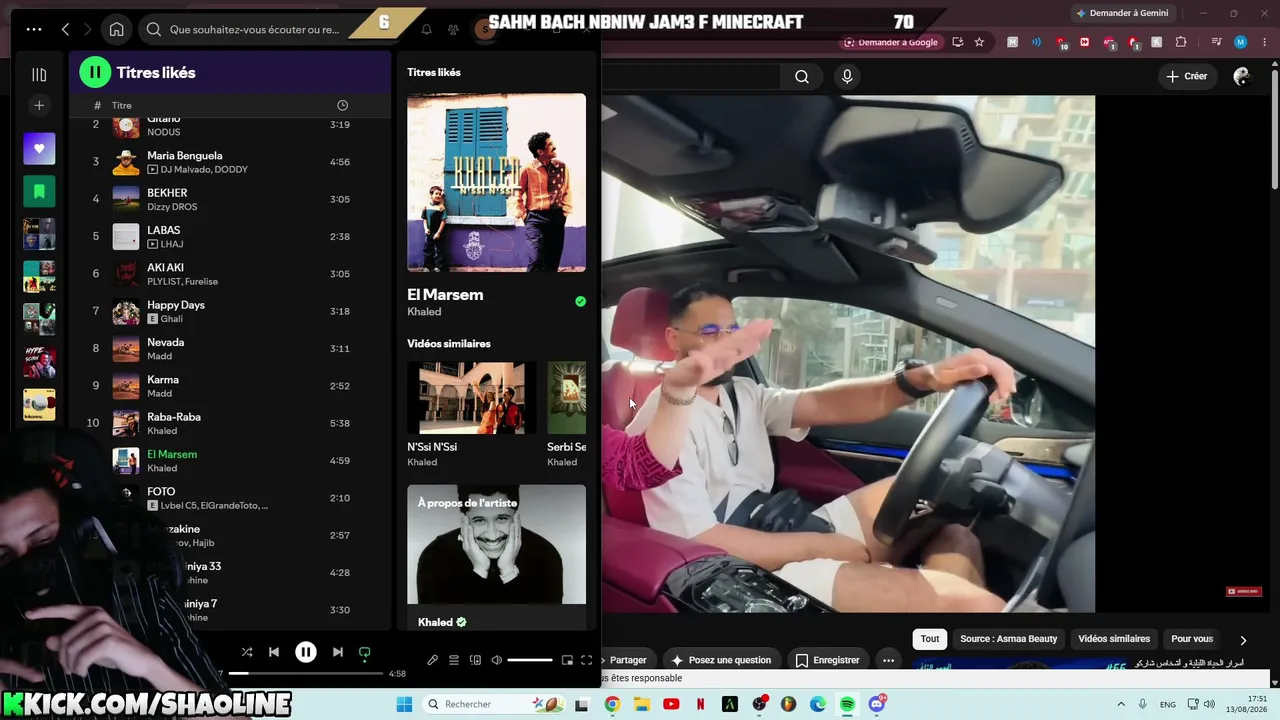Screen dimensions: 1280x720
Task: Pause playback from Titres likés header
Action: coord(95,72)
